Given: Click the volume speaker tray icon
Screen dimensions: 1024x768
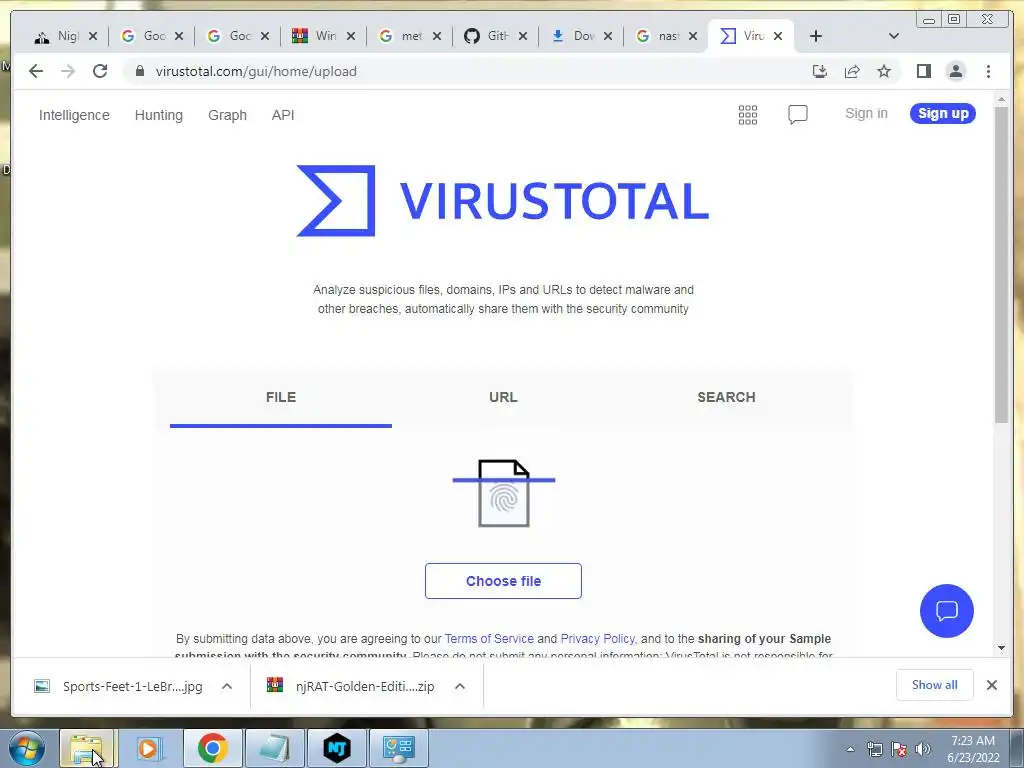Looking at the screenshot, I should tap(922, 749).
